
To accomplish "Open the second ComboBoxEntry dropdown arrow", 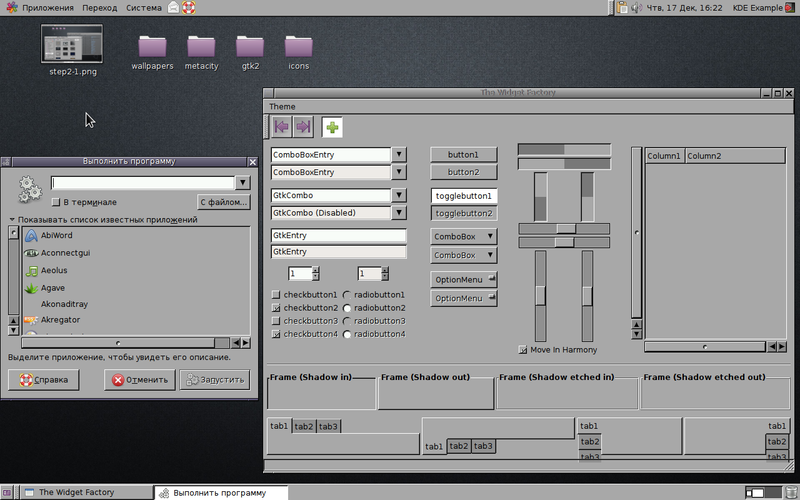I will [x=399, y=172].
